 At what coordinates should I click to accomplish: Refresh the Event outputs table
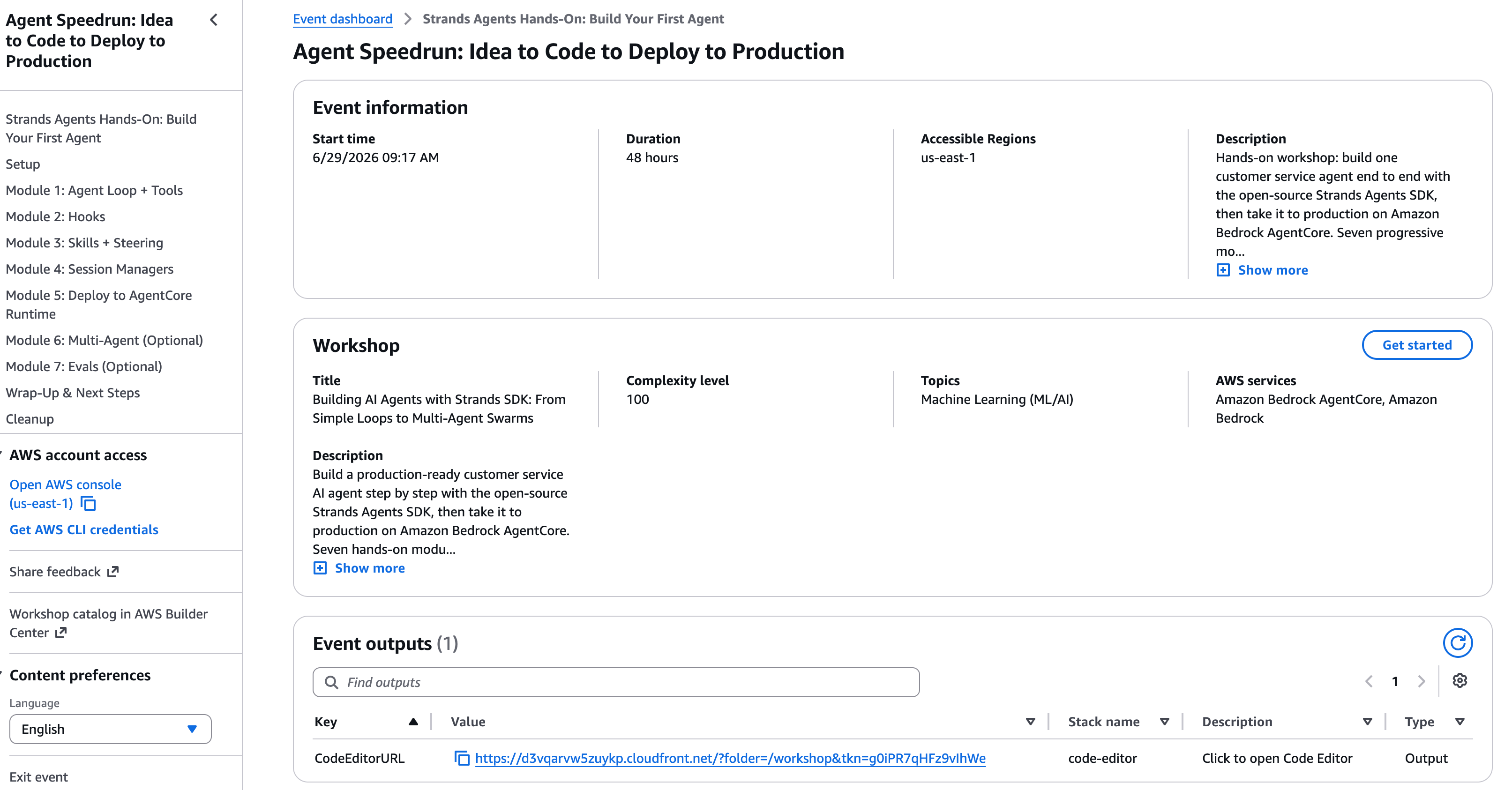point(1458,643)
